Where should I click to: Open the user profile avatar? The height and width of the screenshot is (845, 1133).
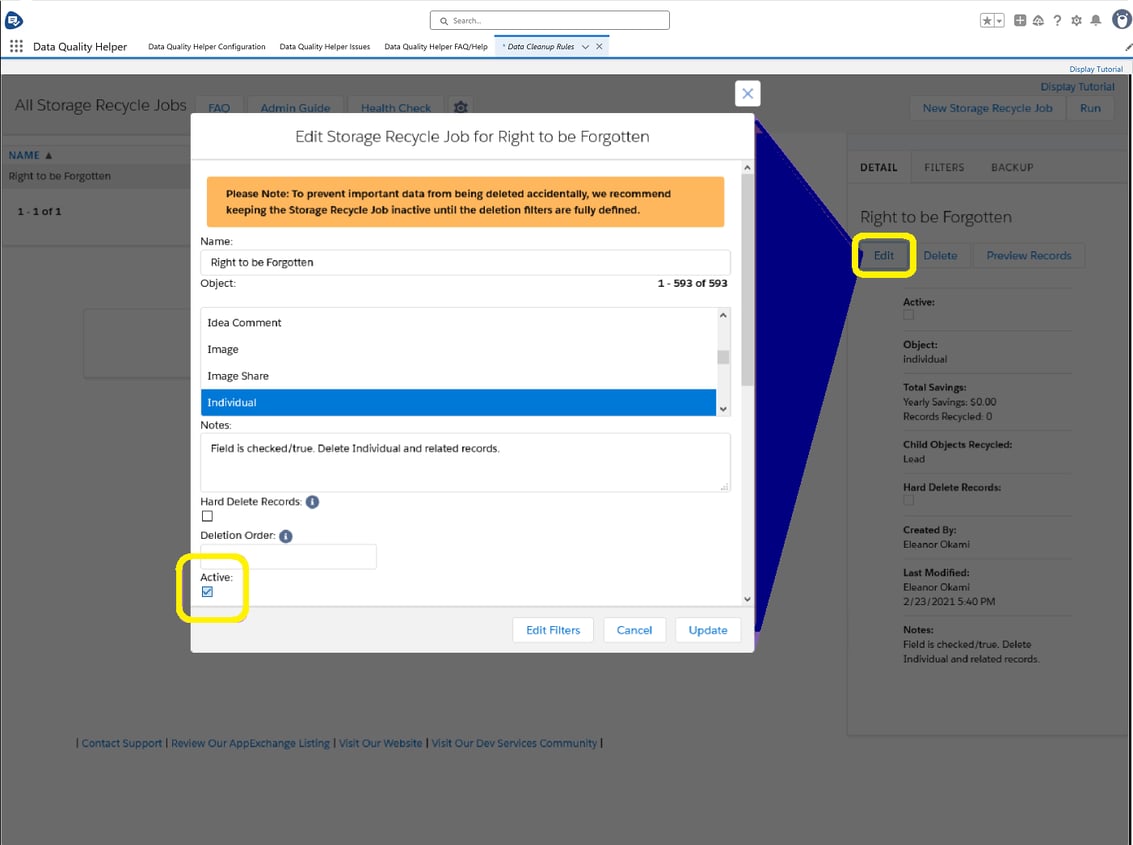1122,20
